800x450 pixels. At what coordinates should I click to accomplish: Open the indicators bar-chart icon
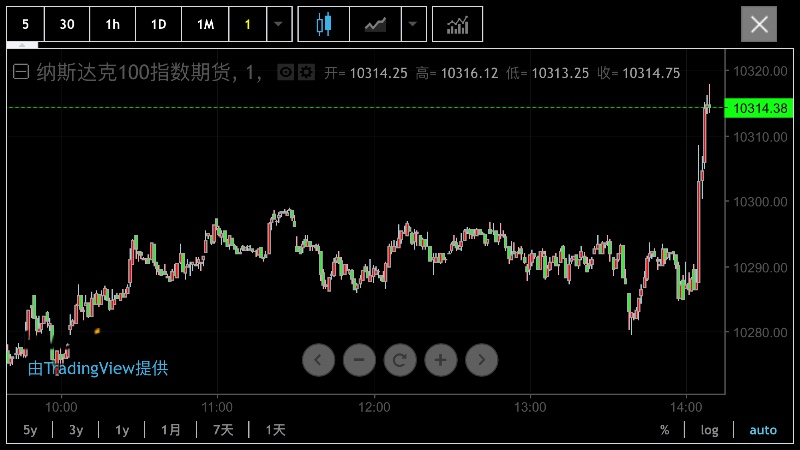(x=457, y=24)
